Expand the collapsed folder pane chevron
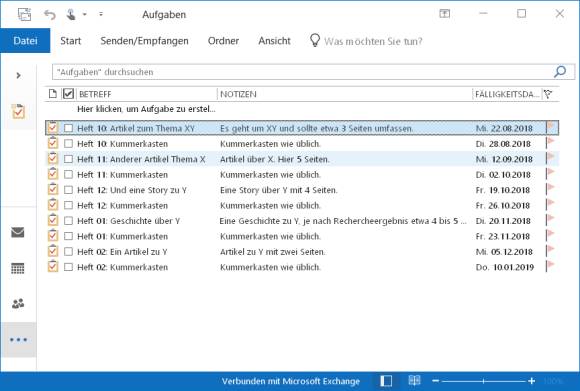The width and height of the screenshot is (580, 391). [x=18, y=75]
